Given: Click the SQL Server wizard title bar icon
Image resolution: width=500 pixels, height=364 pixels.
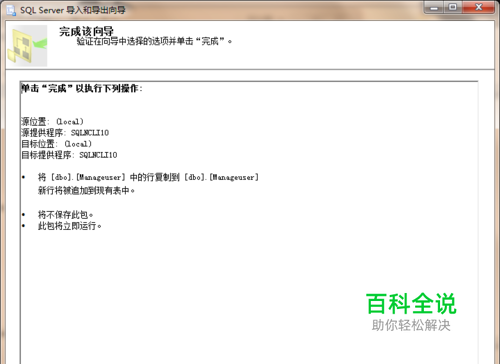Looking at the screenshot, I should point(11,10).
